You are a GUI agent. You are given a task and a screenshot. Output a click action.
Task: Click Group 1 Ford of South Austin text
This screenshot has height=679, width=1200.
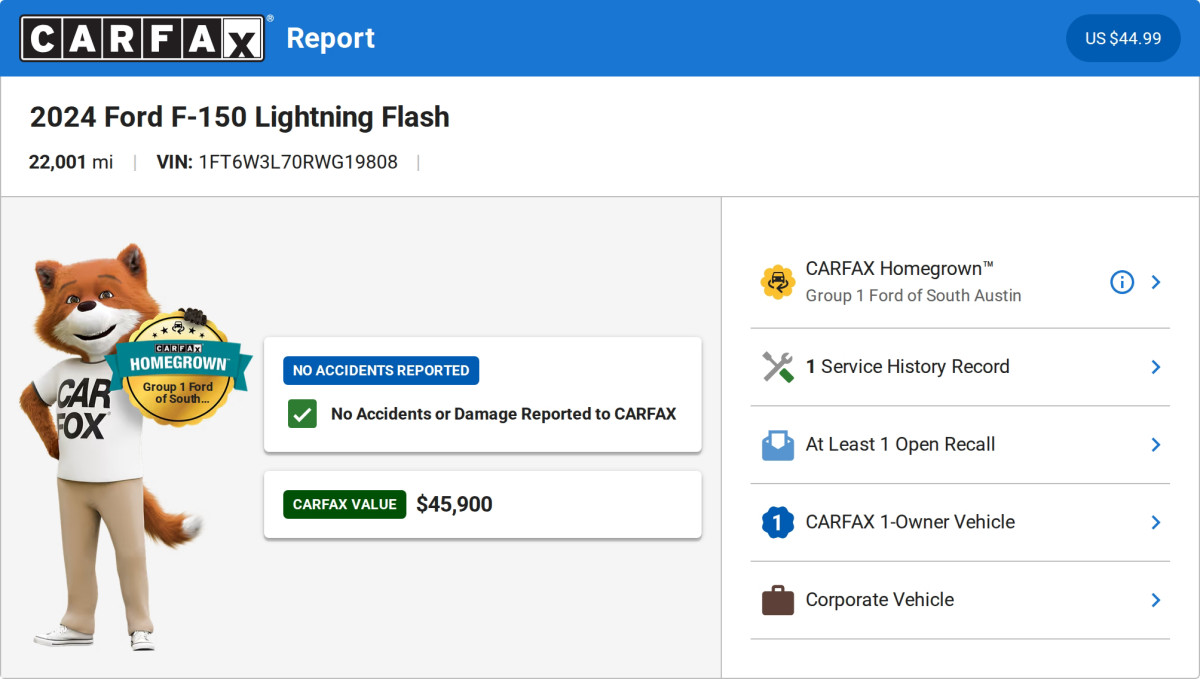(914, 296)
